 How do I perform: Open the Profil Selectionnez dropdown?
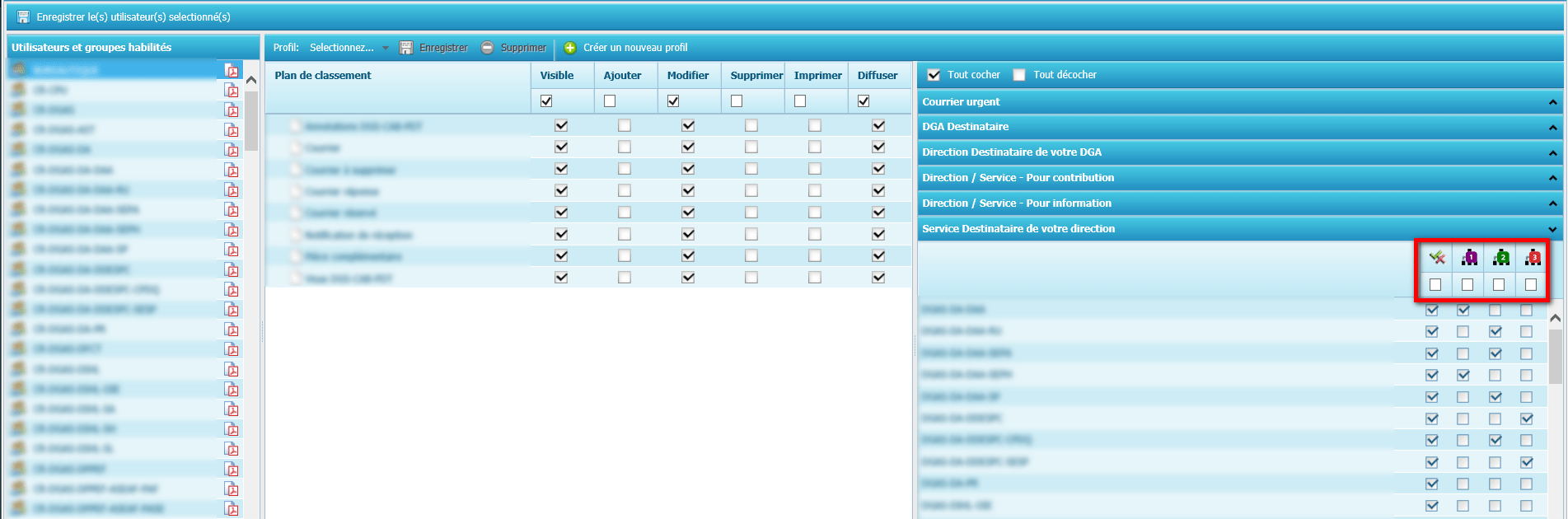tap(349, 48)
